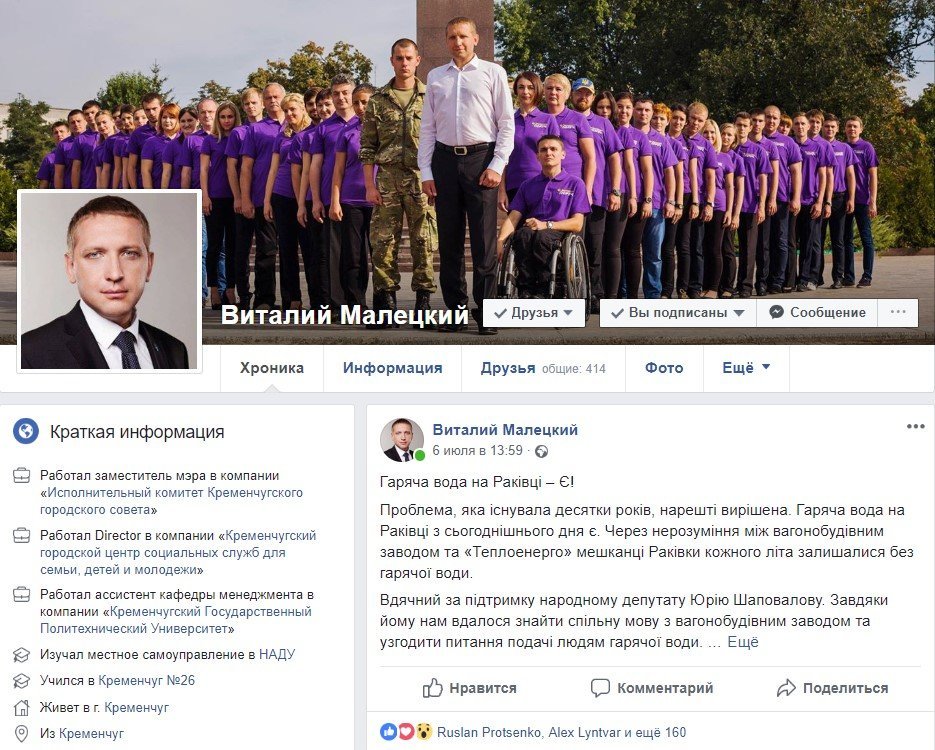
Task: Click the thumbs-up Нравится icon
Action: [x=432, y=688]
